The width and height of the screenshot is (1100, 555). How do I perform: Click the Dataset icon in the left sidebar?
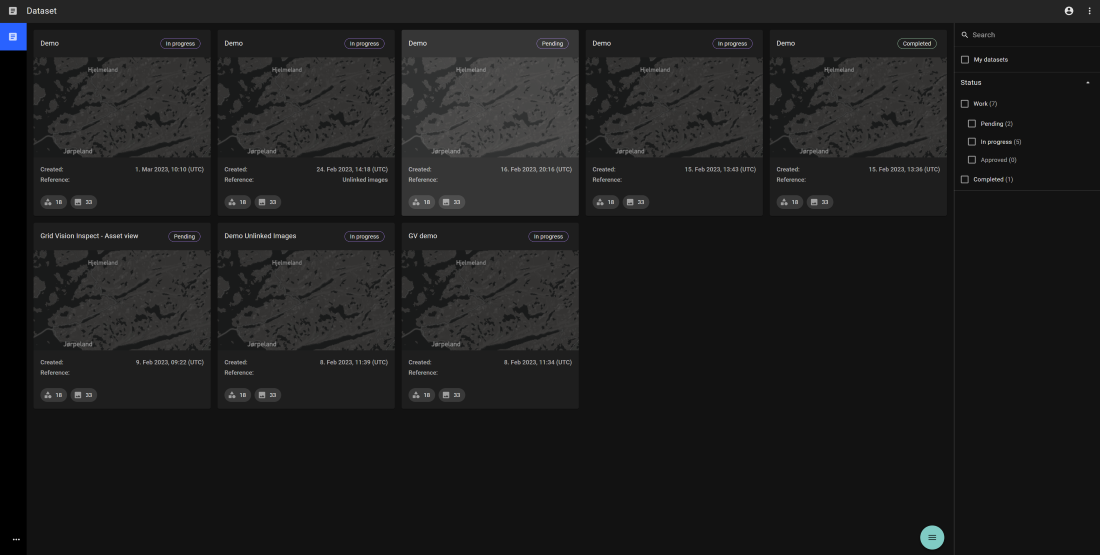pyautogui.click(x=13, y=36)
